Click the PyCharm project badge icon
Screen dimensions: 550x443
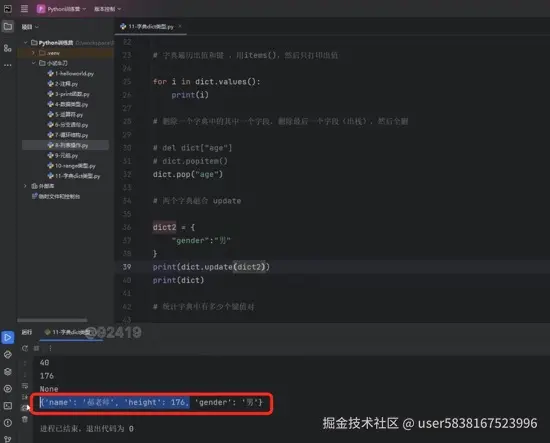[x=41, y=9]
